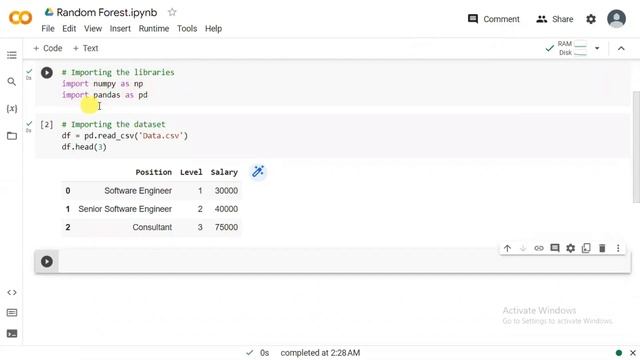This screenshot has height=360, width=640.
Task: Click the green connection status dot
Action: point(619,353)
